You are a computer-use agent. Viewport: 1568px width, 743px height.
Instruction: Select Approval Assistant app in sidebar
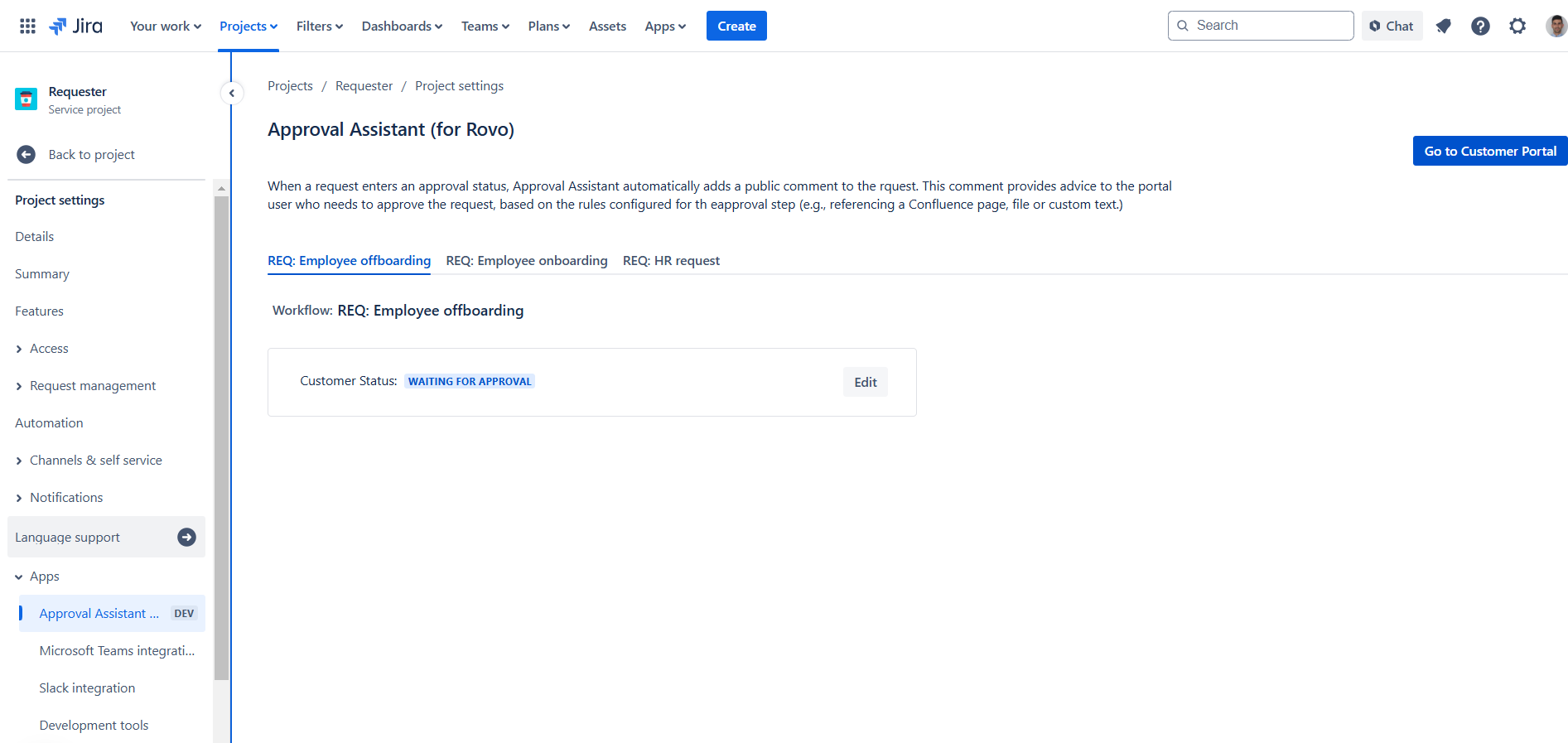click(112, 613)
